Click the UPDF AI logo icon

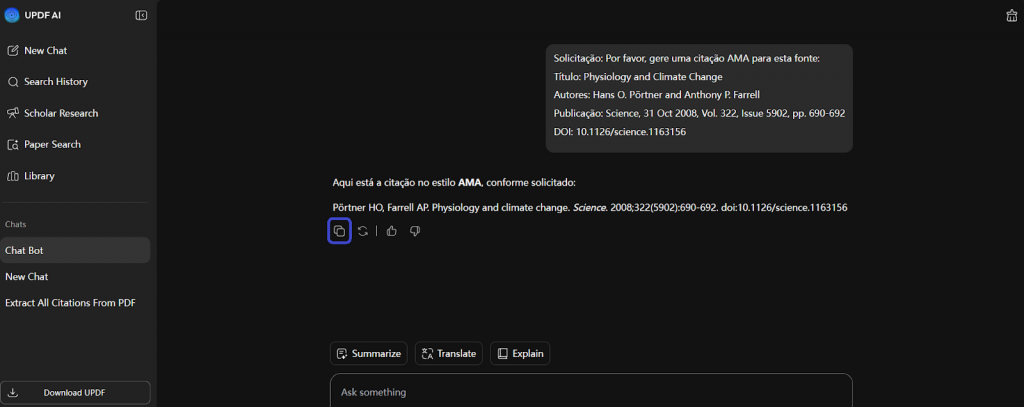[12, 15]
